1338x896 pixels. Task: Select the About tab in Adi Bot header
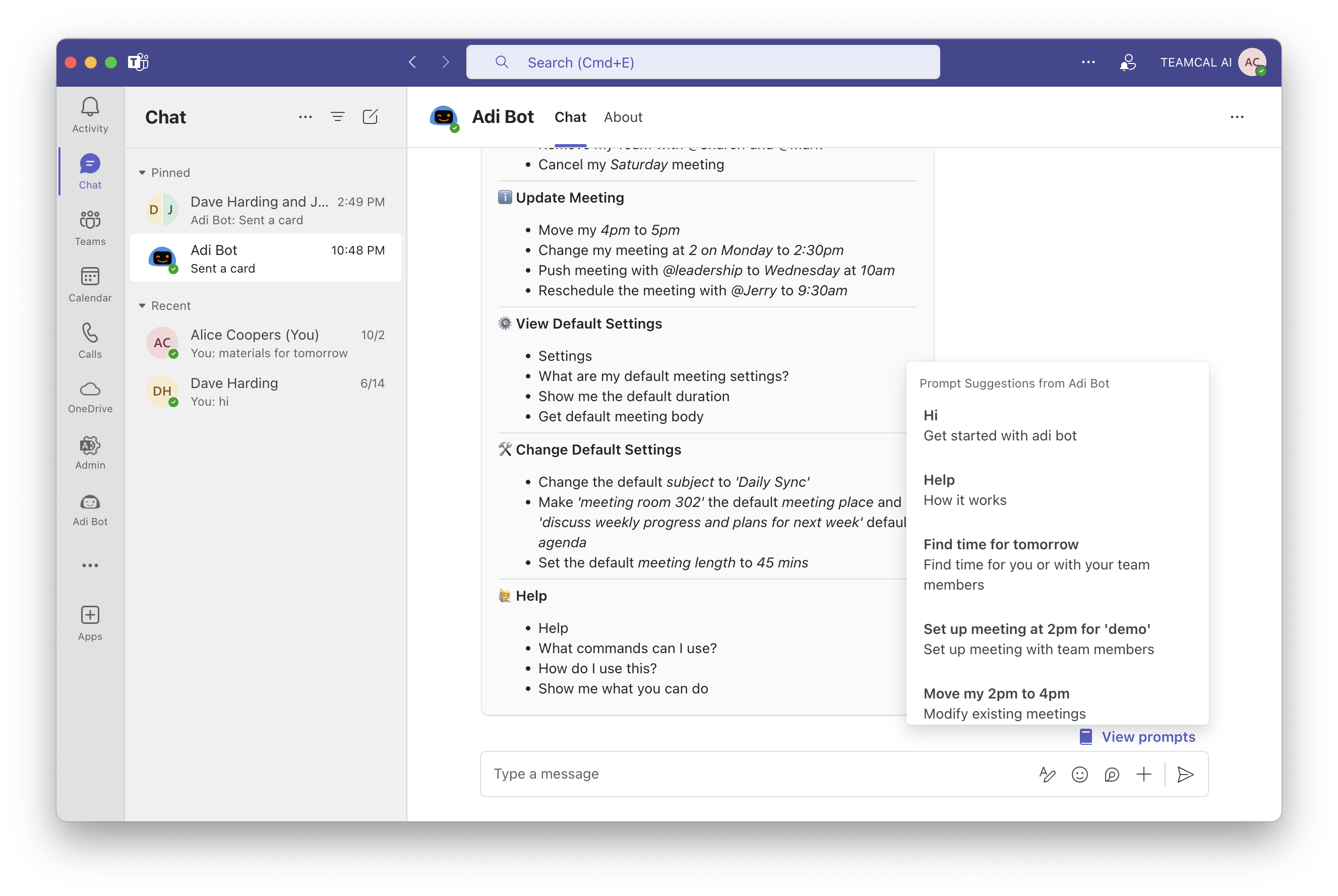click(x=622, y=117)
